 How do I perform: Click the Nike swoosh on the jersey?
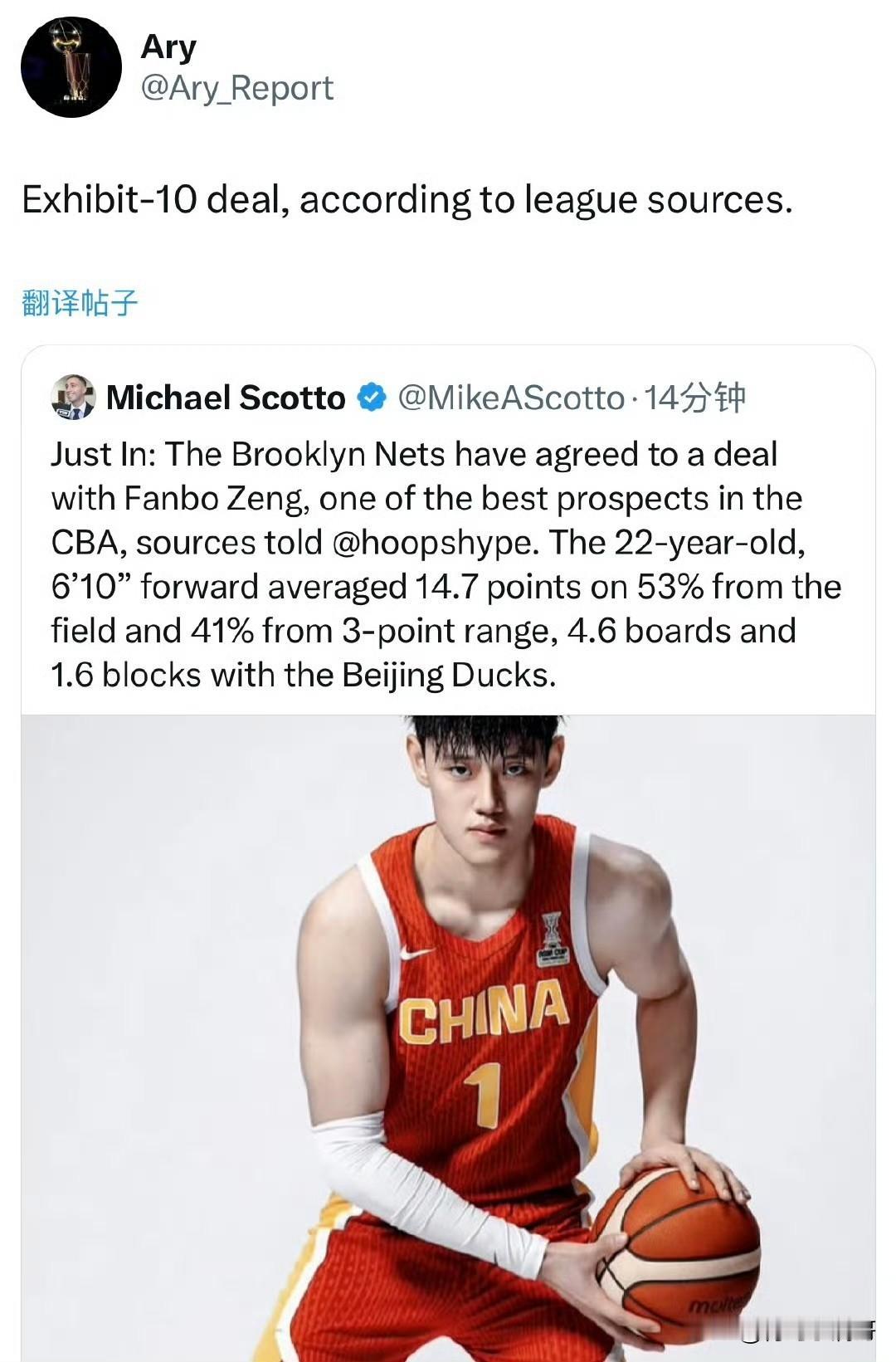tap(416, 953)
